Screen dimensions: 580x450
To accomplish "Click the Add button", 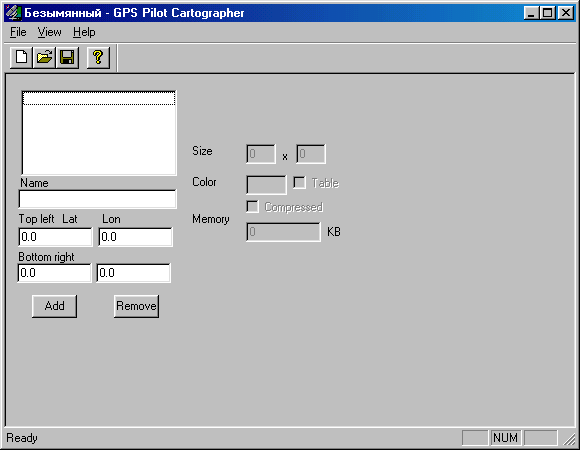I will tap(54, 306).
